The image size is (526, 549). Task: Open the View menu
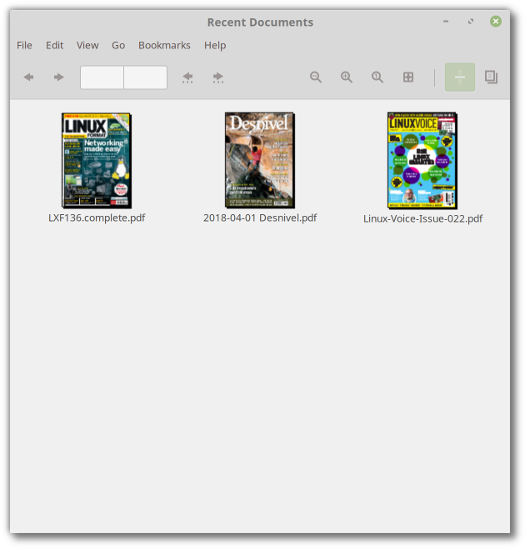[x=88, y=46]
